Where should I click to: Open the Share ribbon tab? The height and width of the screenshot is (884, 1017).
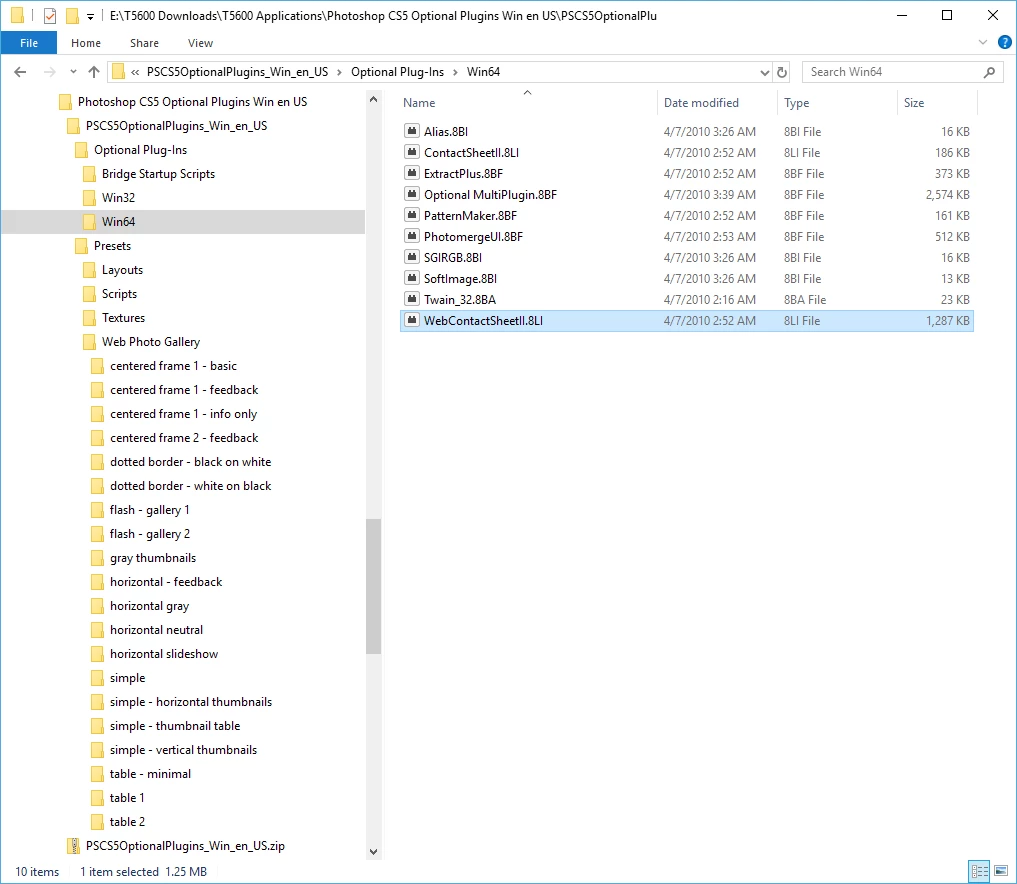pyautogui.click(x=144, y=43)
